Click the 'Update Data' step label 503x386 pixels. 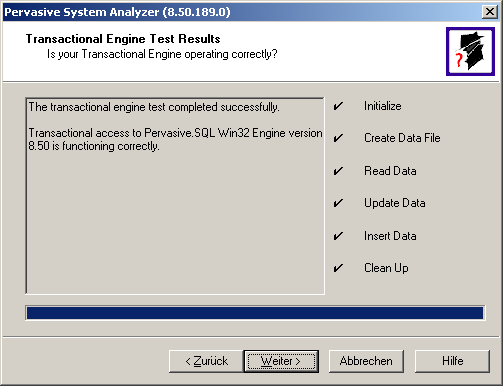395,203
